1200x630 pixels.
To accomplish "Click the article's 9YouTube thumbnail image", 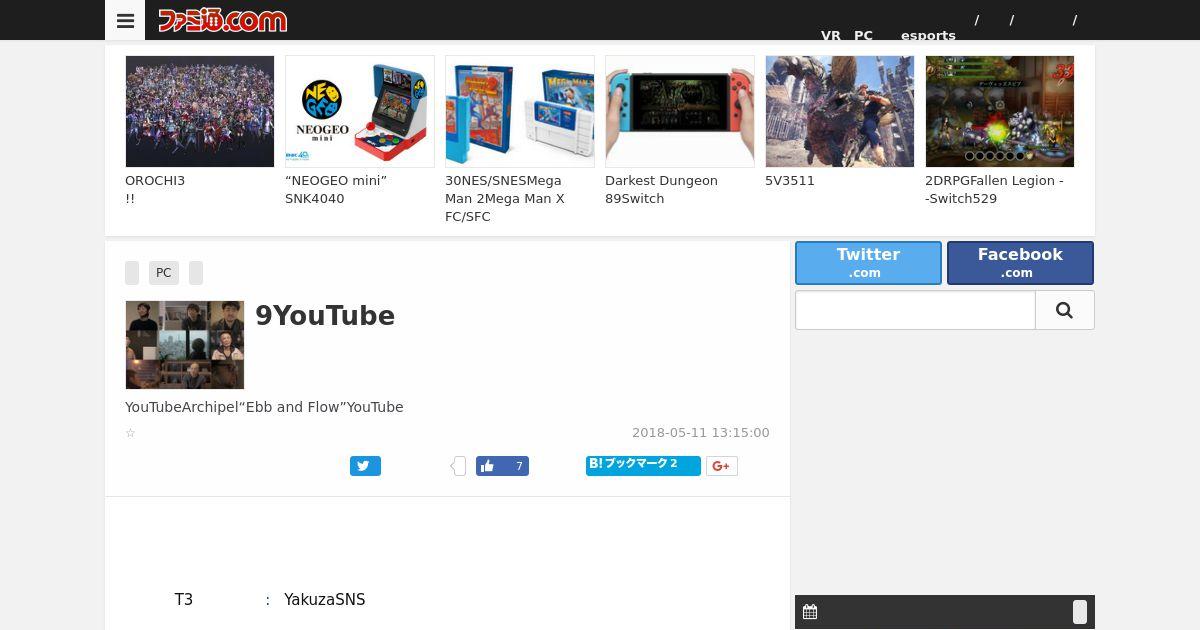I will [185, 345].
